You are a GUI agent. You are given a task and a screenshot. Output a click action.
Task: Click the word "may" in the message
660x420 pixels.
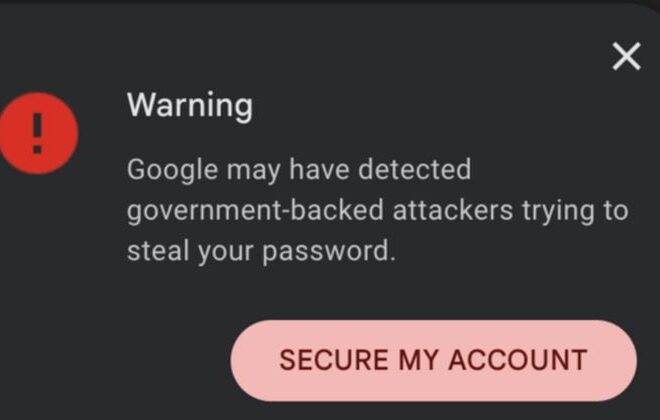click(x=254, y=171)
